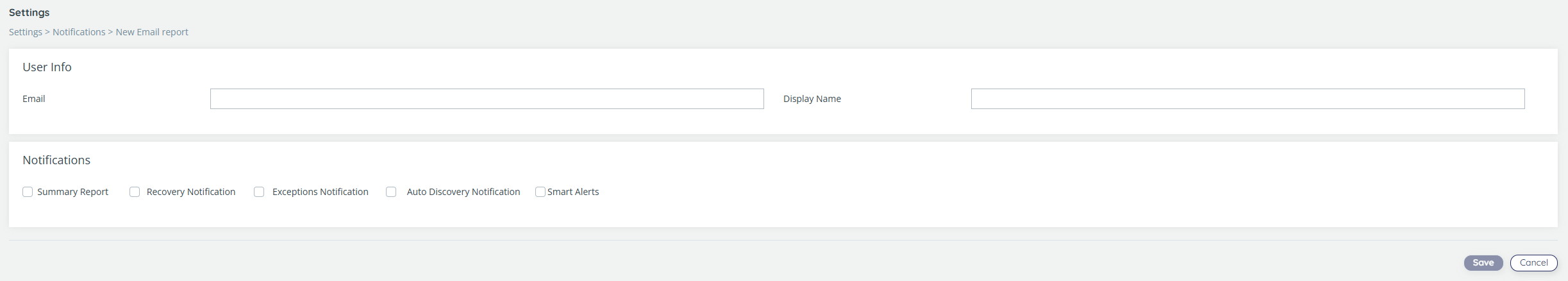Go to Settings in the breadcrumb
This screenshot has width=1568, height=281.
26,32
